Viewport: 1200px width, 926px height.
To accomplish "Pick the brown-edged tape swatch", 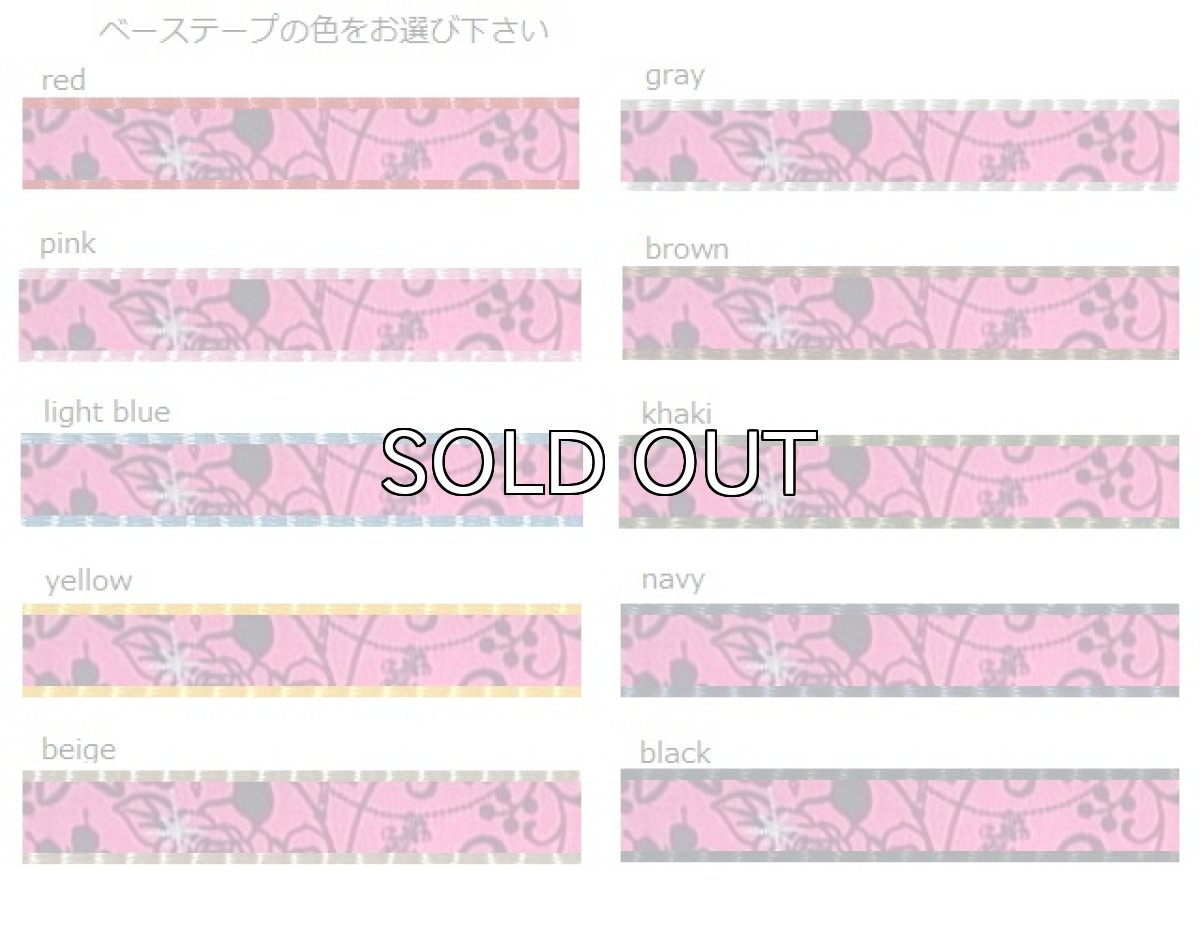I will (900, 313).
